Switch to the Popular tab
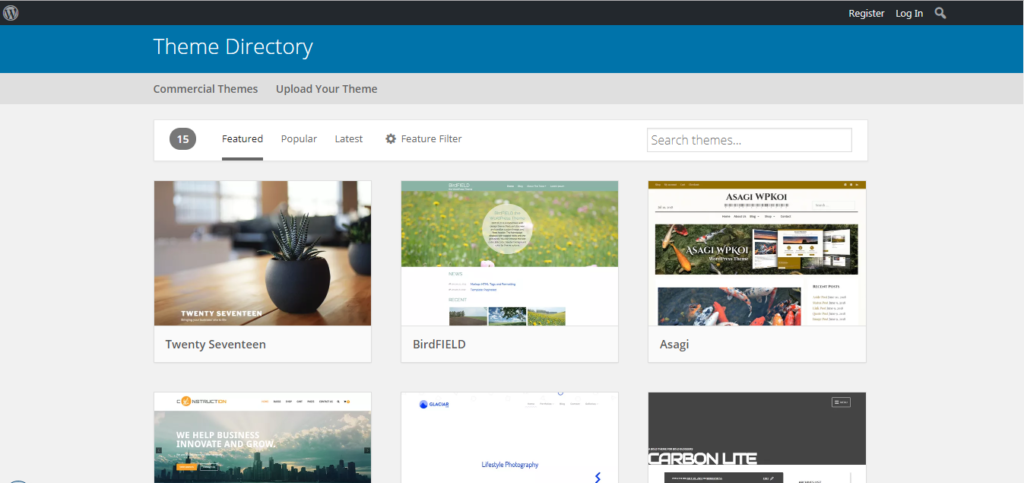This screenshot has height=483, width=1024. [299, 139]
